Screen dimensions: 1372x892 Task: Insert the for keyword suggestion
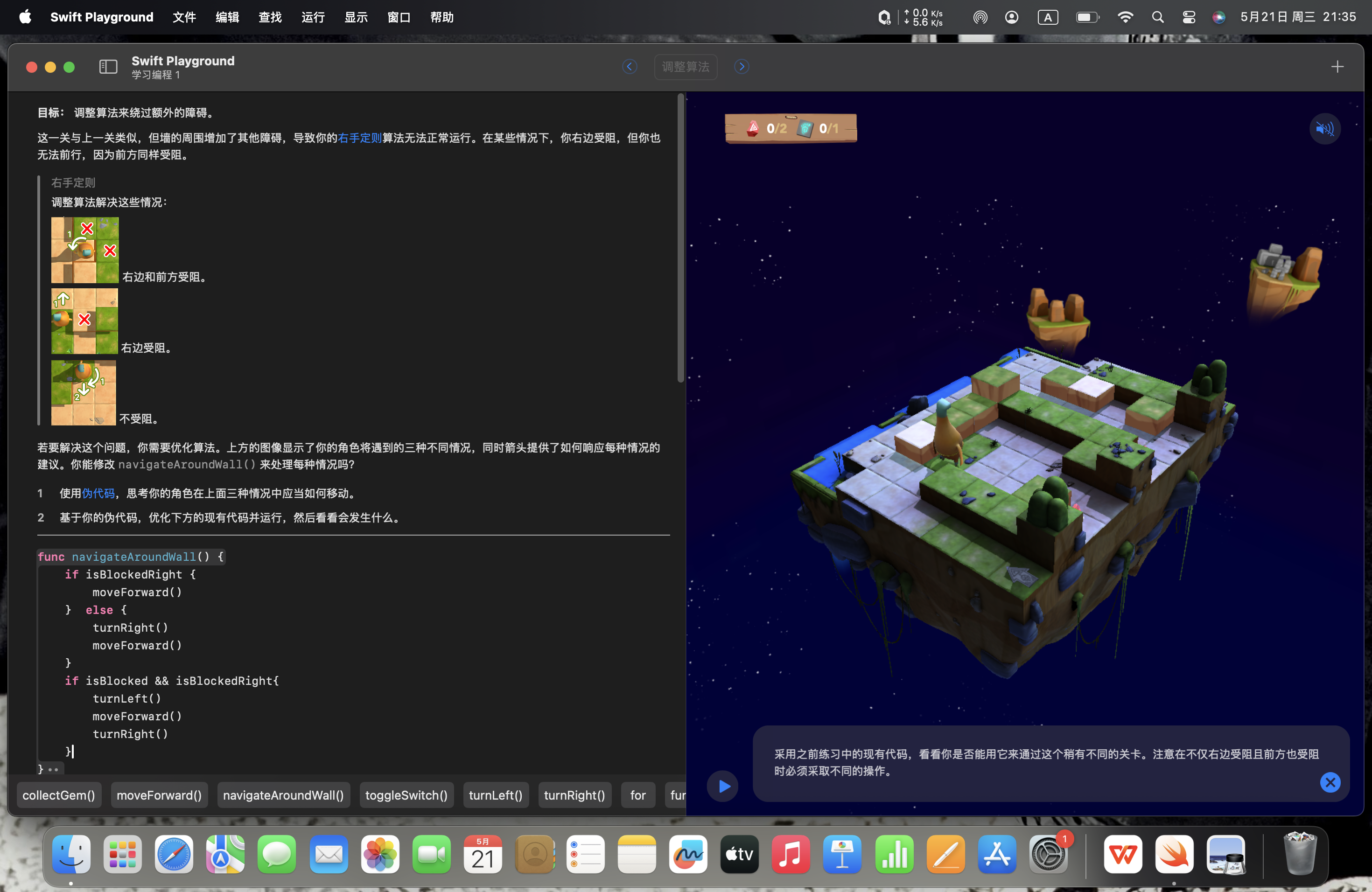click(x=638, y=795)
